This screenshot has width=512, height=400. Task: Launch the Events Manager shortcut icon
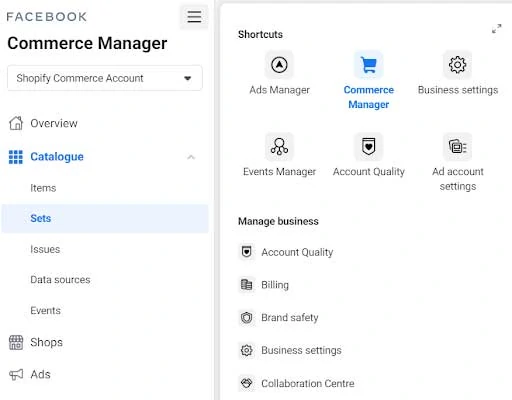(x=279, y=147)
